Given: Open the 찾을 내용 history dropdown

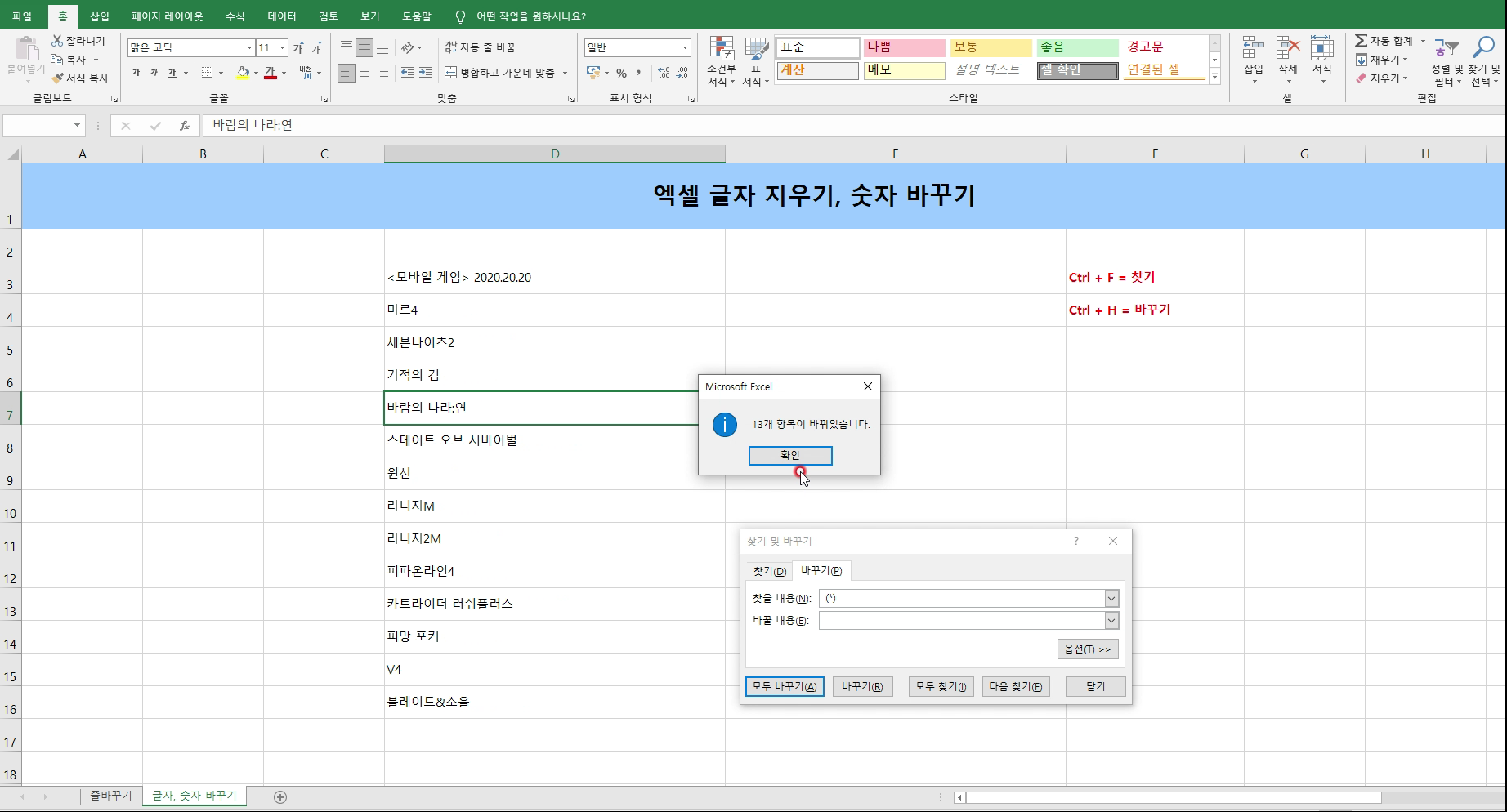Looking at the screenshot, I should click(1111, 599).
